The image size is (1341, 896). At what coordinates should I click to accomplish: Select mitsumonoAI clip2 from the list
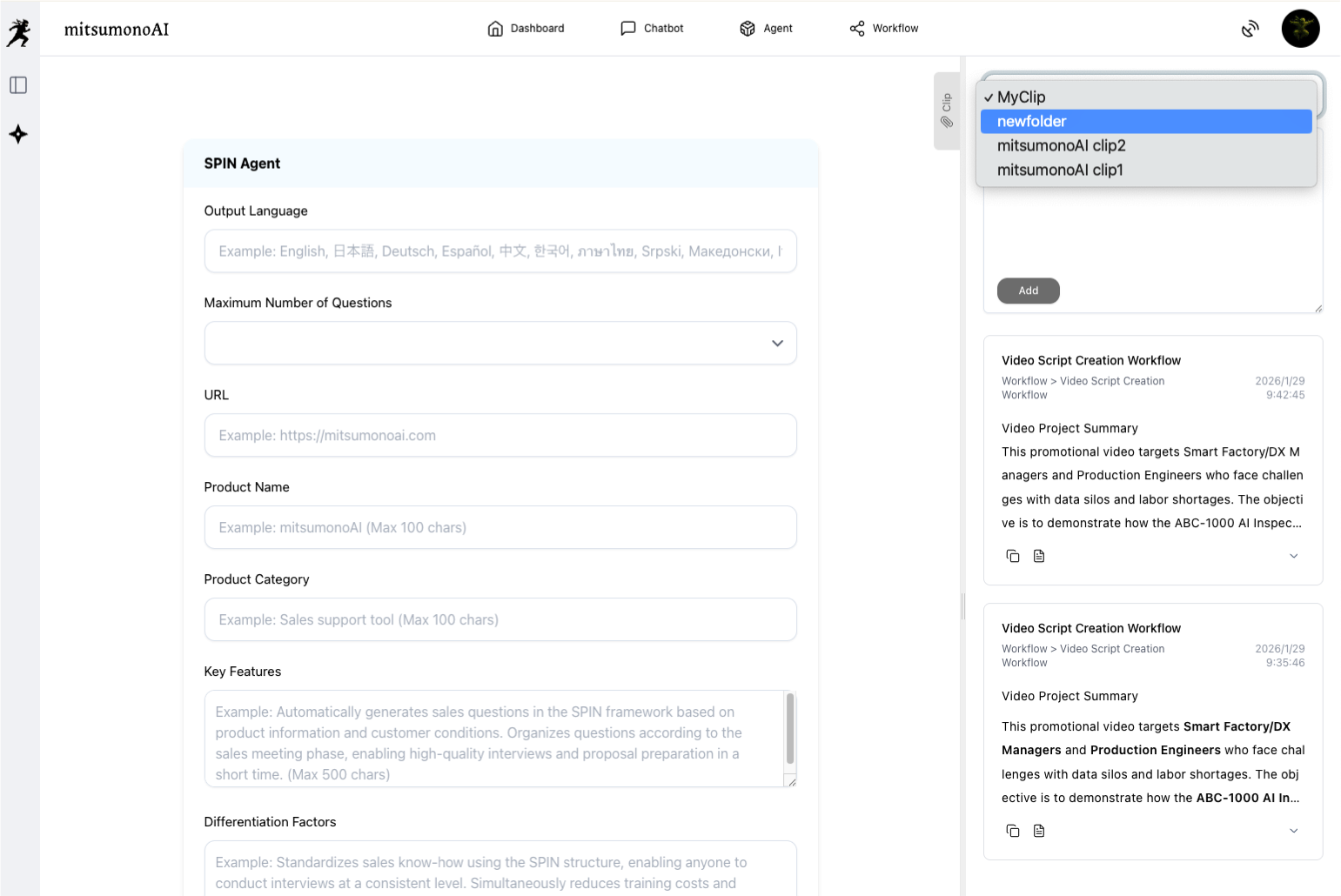point(1061,146)
